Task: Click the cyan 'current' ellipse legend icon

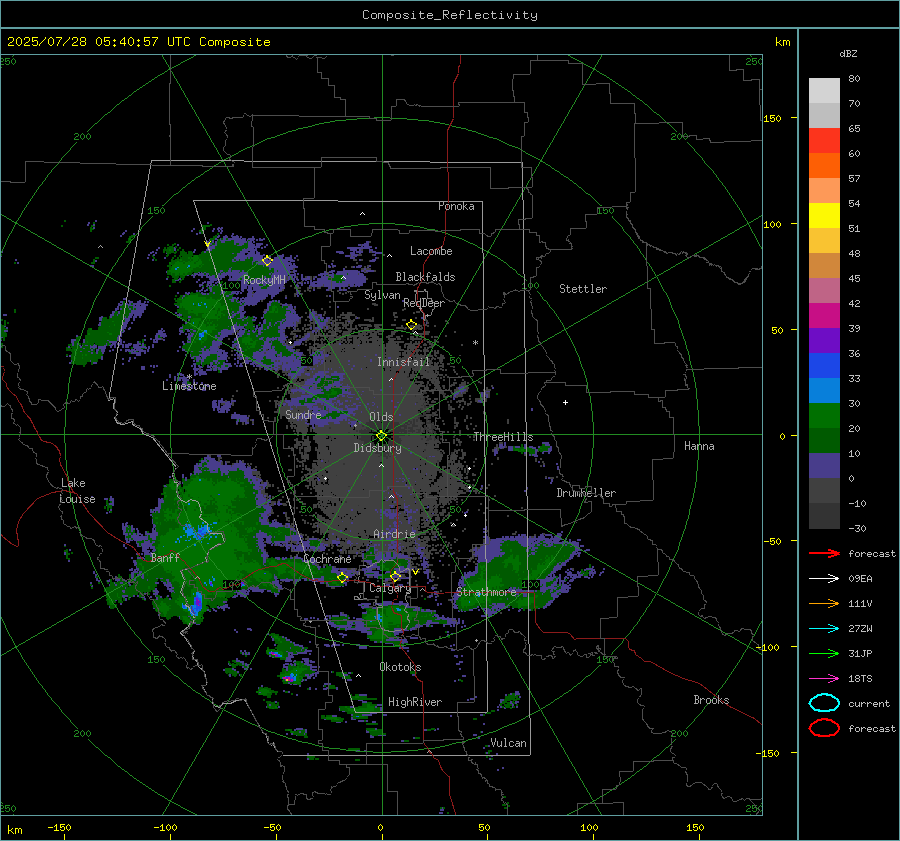Action: coord(824,703)
